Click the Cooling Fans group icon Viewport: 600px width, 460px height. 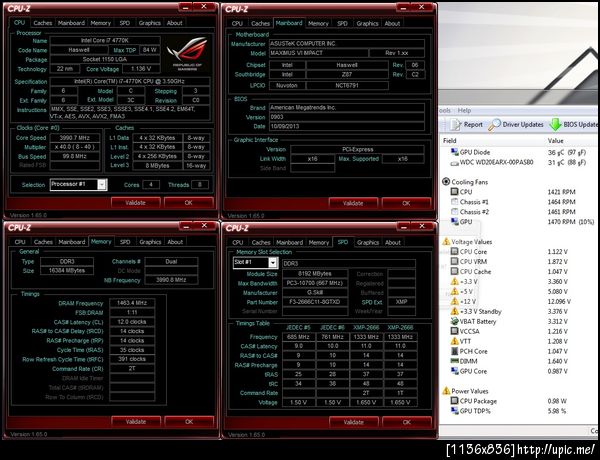click(446, 181)
